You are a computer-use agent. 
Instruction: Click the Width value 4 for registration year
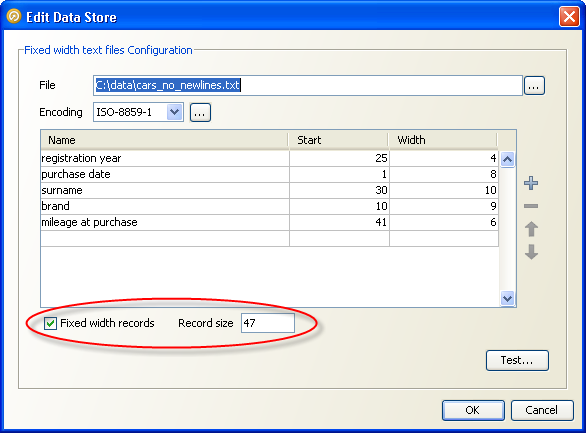[444, 158]
